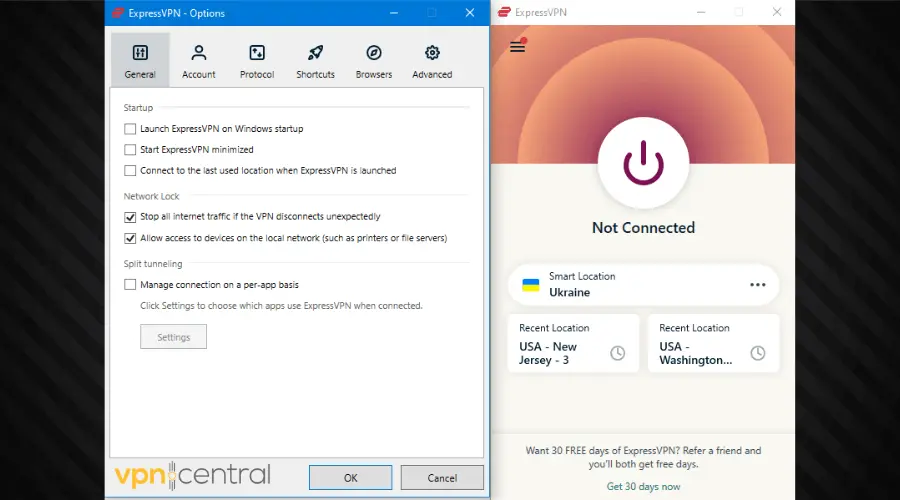The width and height of the screenshot is (900, 500).
Task: Click the Ukraine flag icon
Action: pos(531,285)
